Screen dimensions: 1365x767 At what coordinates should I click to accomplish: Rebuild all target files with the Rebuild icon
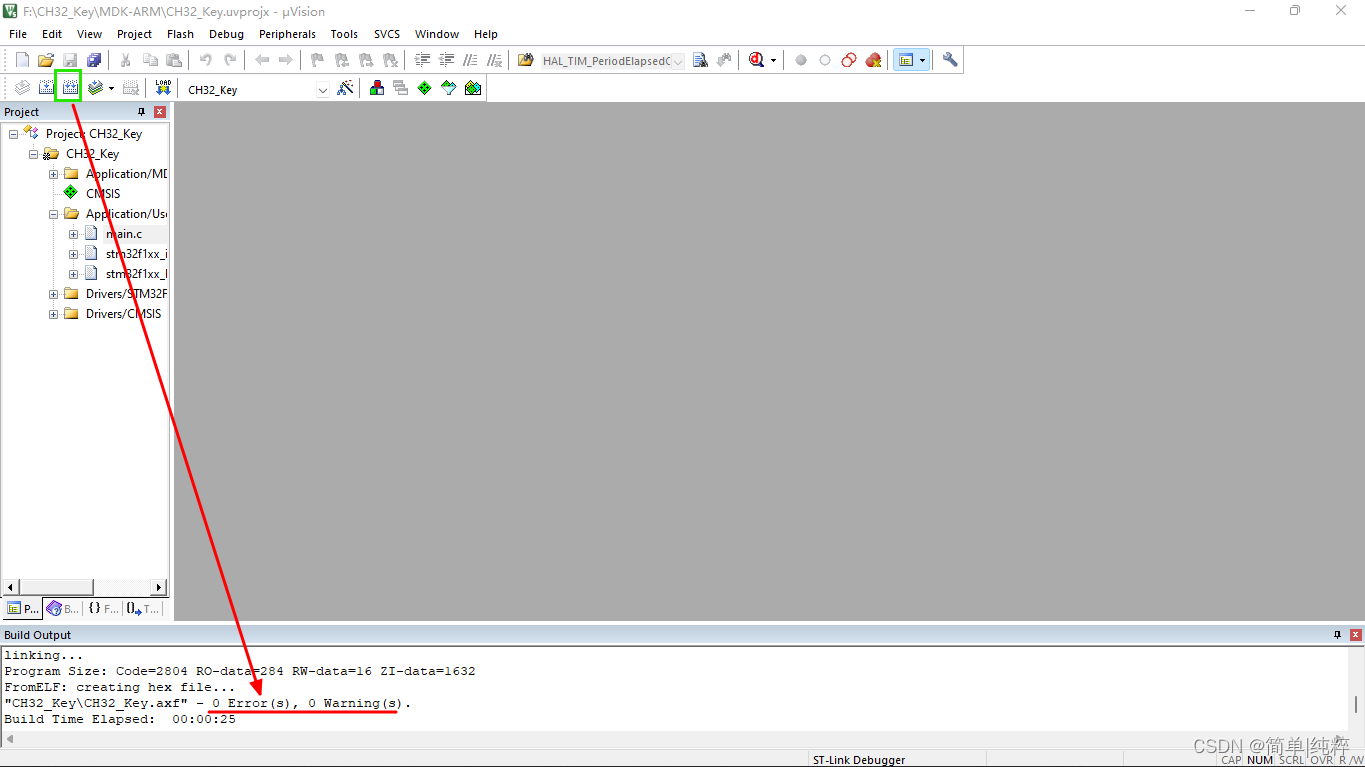click(x=69, y=88)
